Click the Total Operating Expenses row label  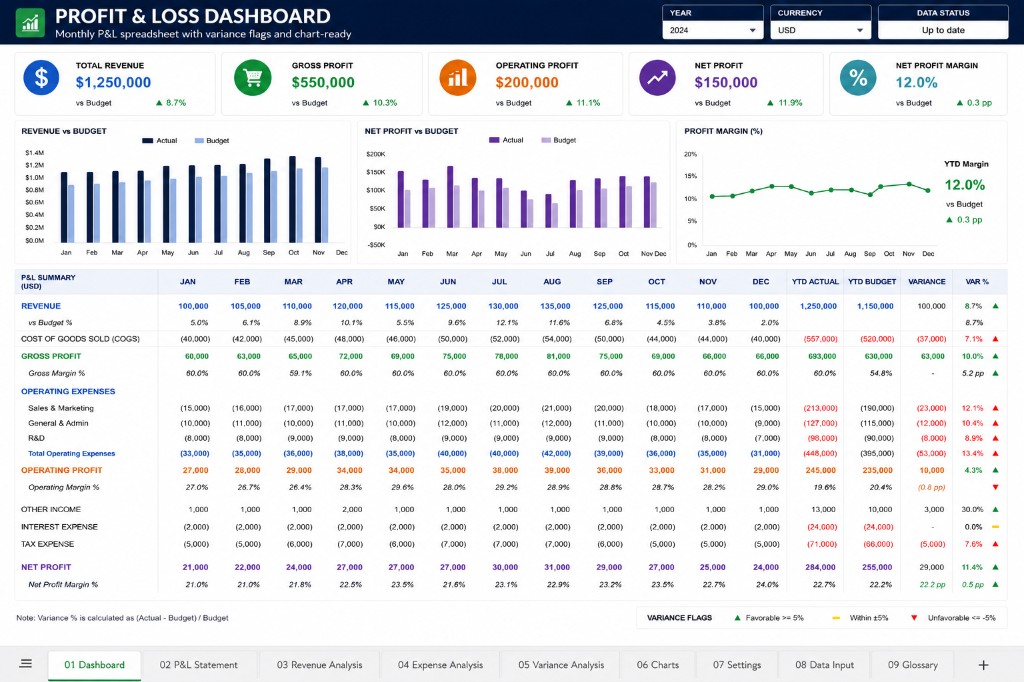pyautogui.click(x=71, y=453)
